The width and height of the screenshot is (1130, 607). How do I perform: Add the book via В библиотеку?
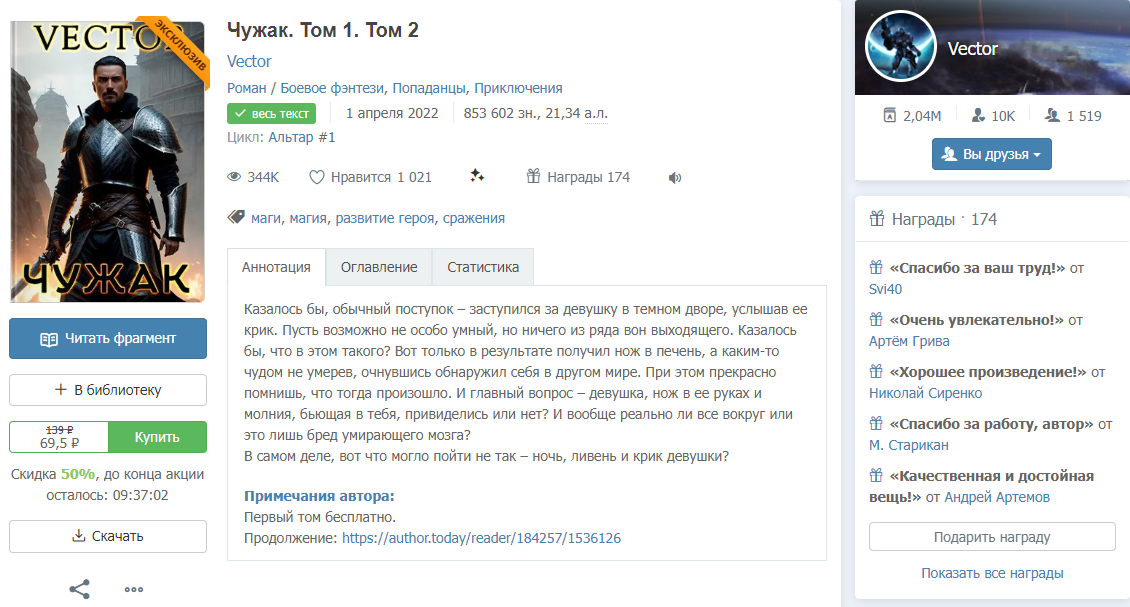(x=108, y=390)
